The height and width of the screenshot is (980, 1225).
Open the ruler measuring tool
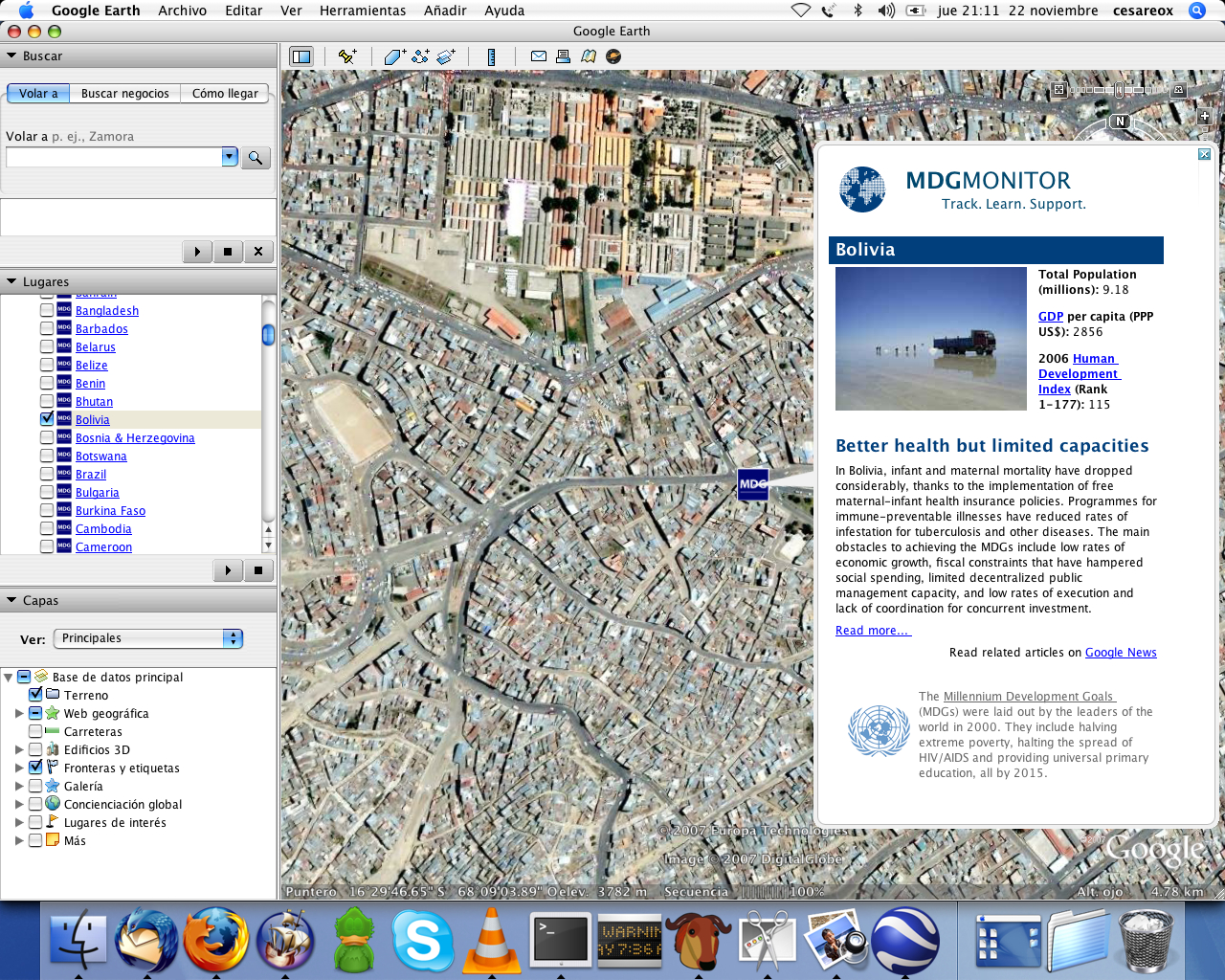click(x=491, y=56)
